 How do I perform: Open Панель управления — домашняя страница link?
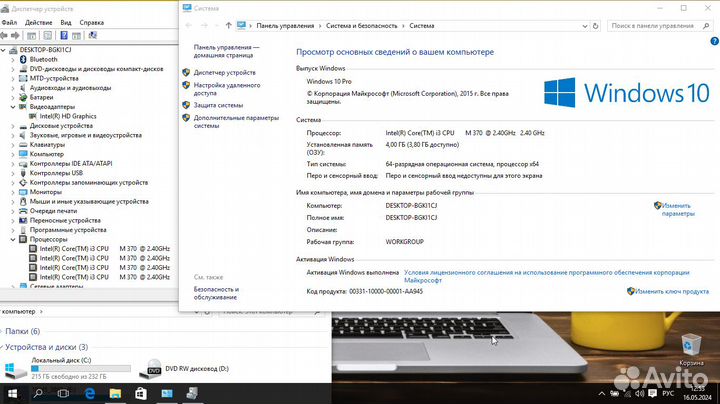[226, 51]
